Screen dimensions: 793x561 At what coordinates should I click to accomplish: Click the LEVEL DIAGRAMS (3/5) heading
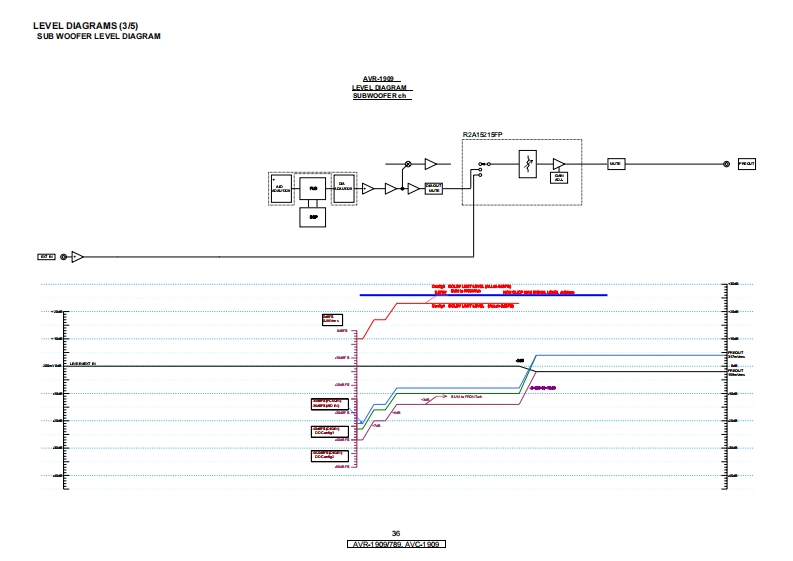[x=73, y=24]
